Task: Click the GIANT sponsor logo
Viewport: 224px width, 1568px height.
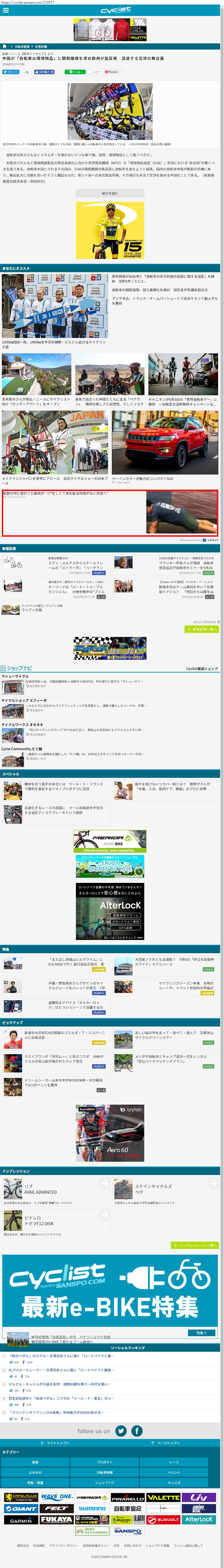Action: coord(21,1508)
